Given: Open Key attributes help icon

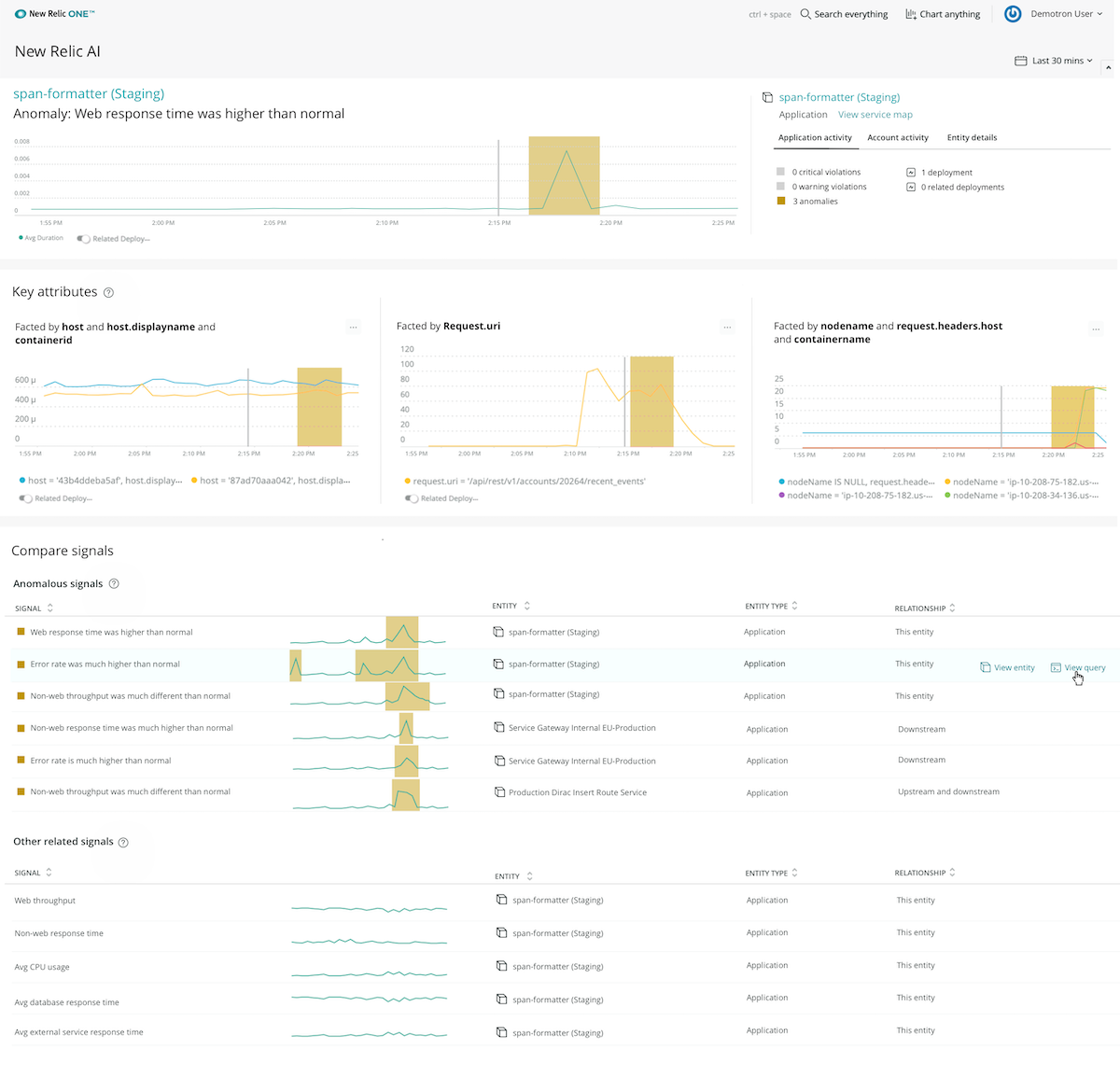Looking at the screenshot, I should click(108, 293).
